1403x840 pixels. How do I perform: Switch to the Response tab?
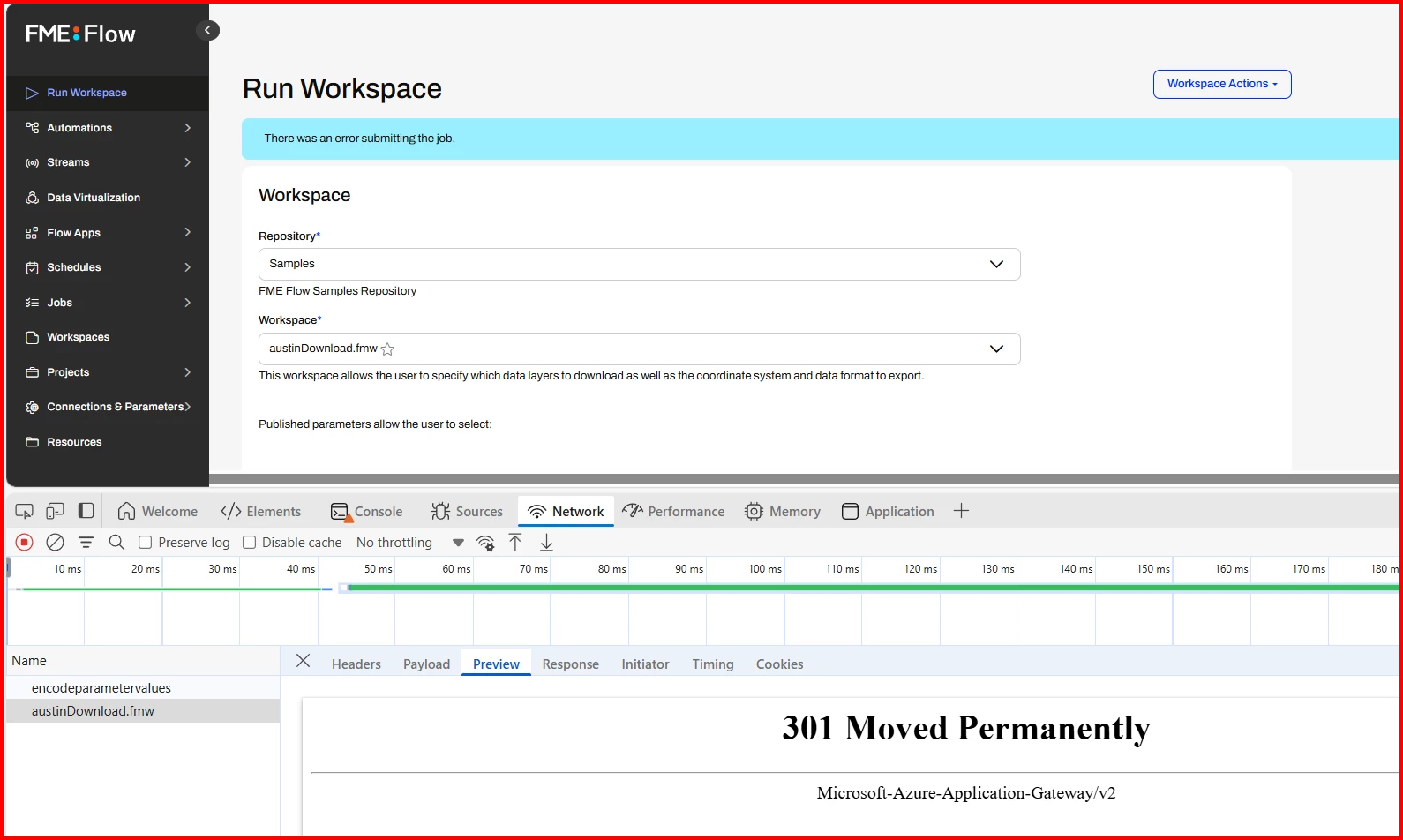pos(570,664)
